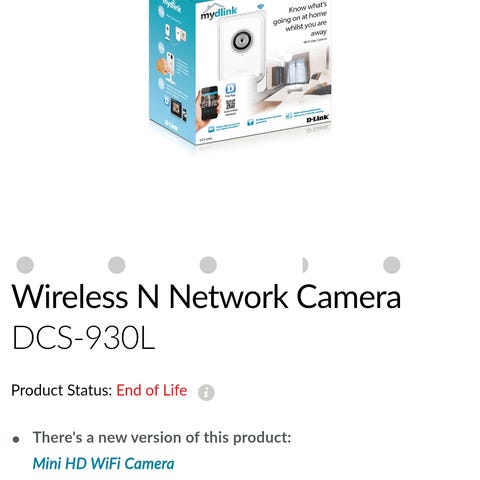
Task: Select the third carousel dot
Action: click(x=208, y=265)
